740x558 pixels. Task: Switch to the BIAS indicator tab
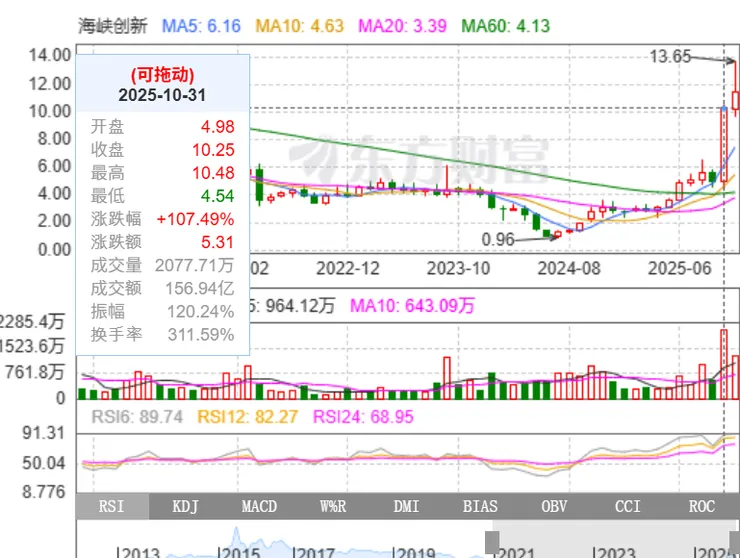(x=480, y=507)
